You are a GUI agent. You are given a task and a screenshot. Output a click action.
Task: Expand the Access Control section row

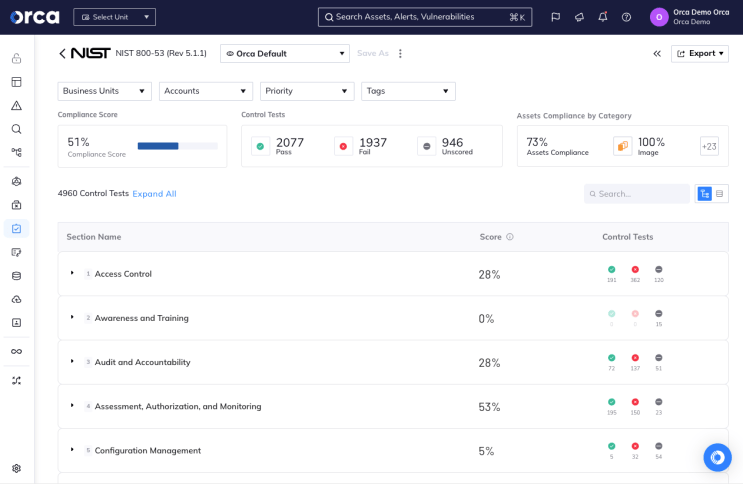tap(72, 273)
